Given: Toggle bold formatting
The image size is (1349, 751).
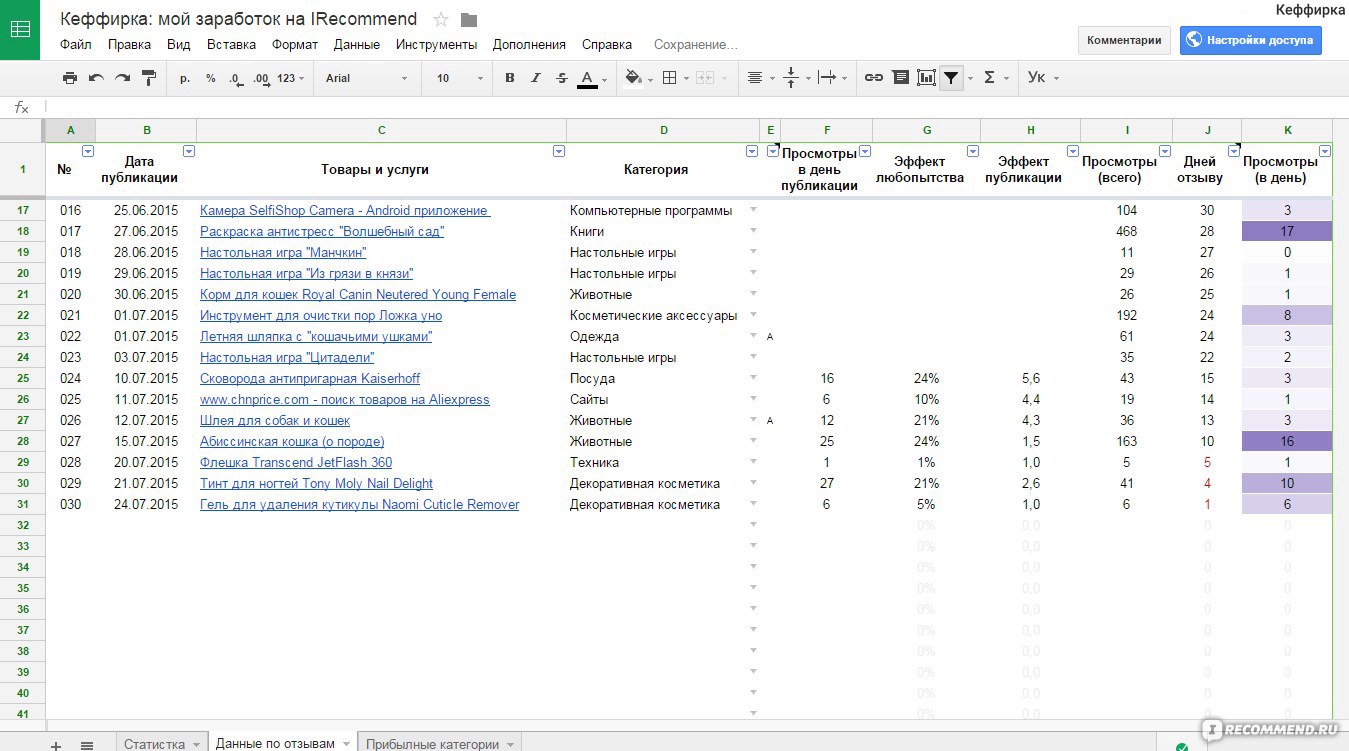Looking at the screenshot, I should point(510,78).
